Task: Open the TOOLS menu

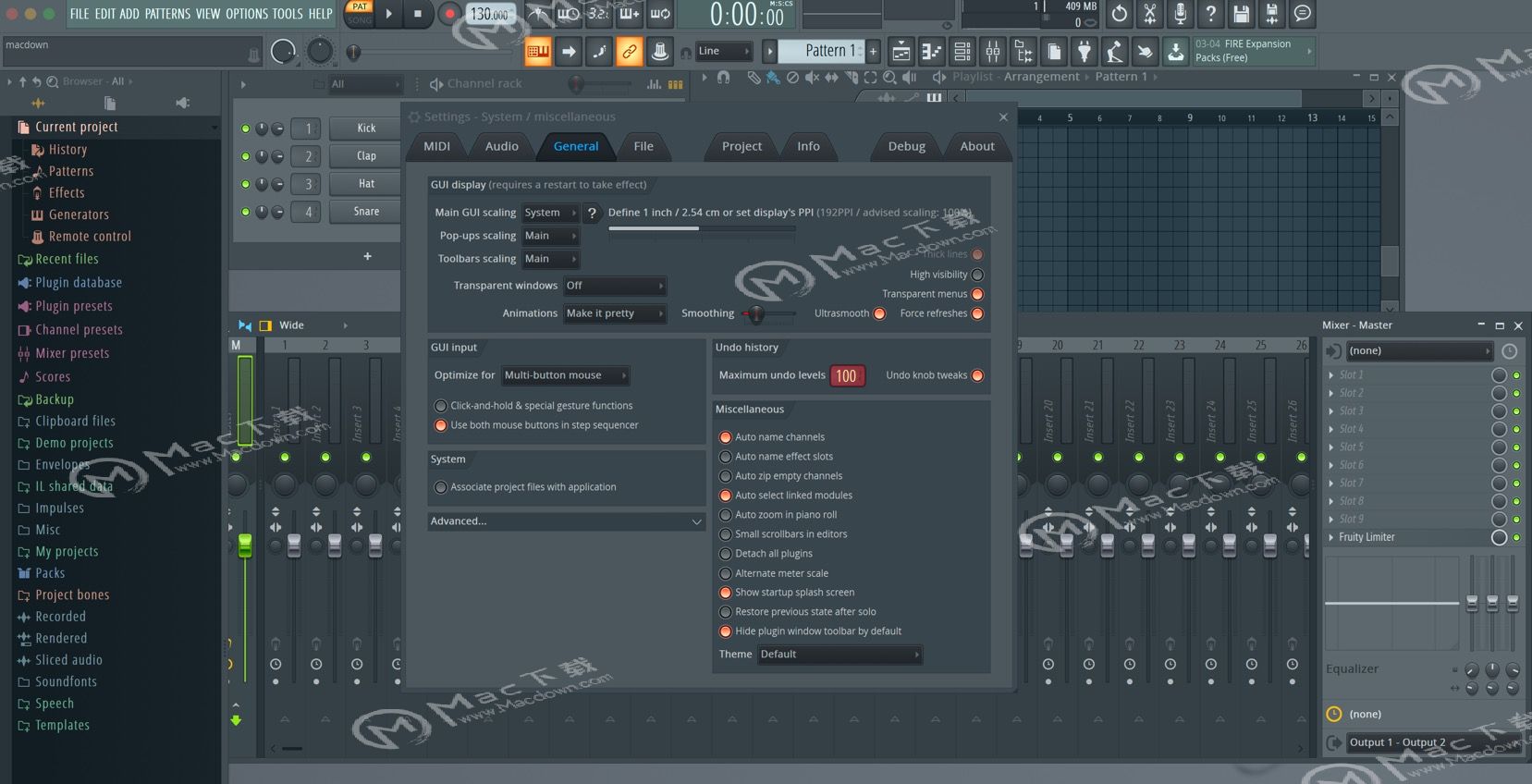Action: click(288, 14)
